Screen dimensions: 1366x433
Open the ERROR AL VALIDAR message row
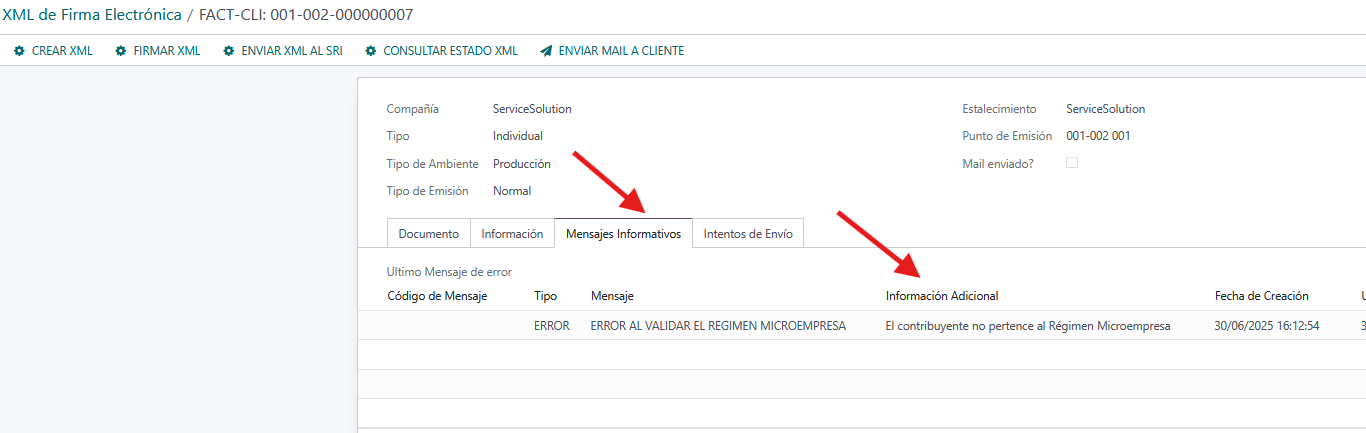718,326
